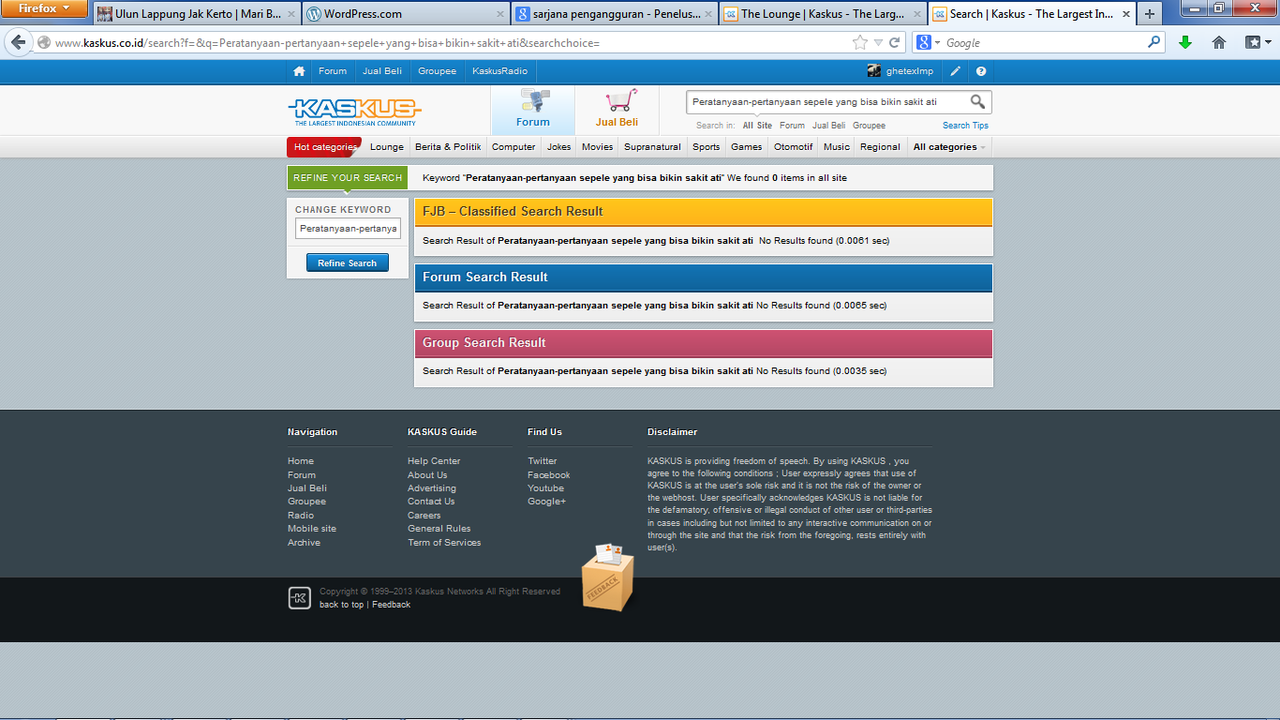Click the Feedback text link in footer
Image resolution: width=1280 pixels, height=720 pixels.
pos(391,605)
